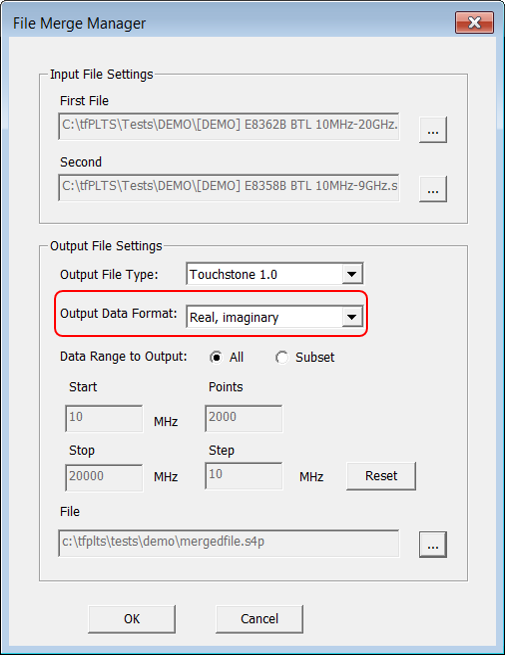
Task: Select the All data range radio button
Action: (x=216, y=358)
